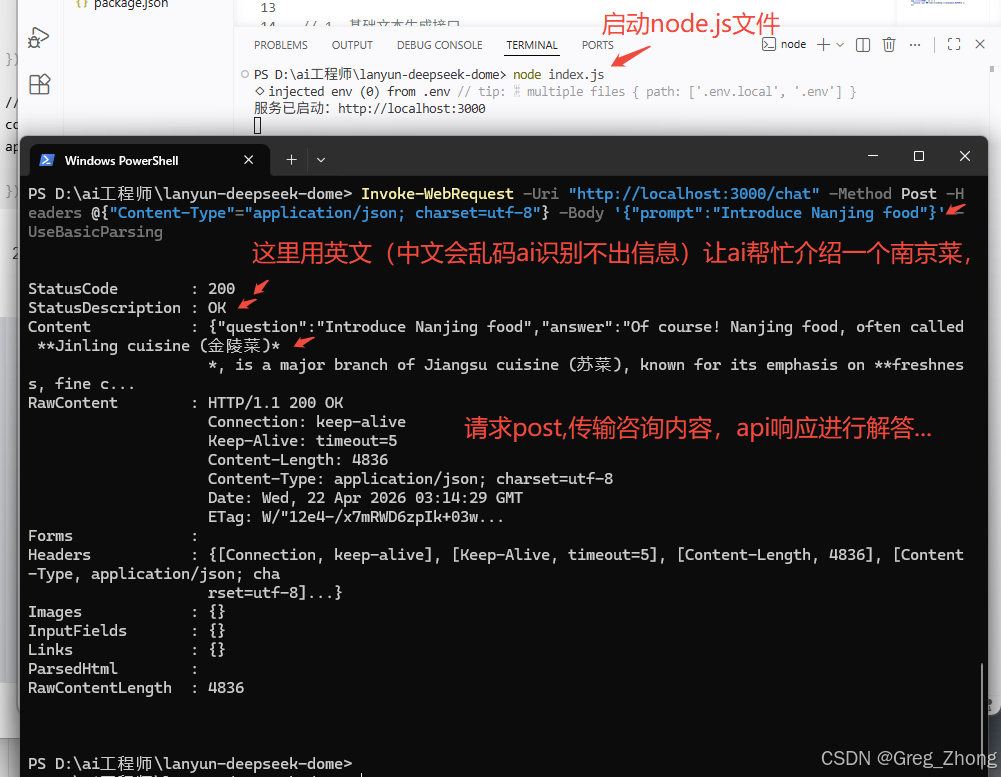Maximize the VS Code panel size
The width and height of the screenshot is (1001, 777).
pyautogui.click(x=954, y=44)
